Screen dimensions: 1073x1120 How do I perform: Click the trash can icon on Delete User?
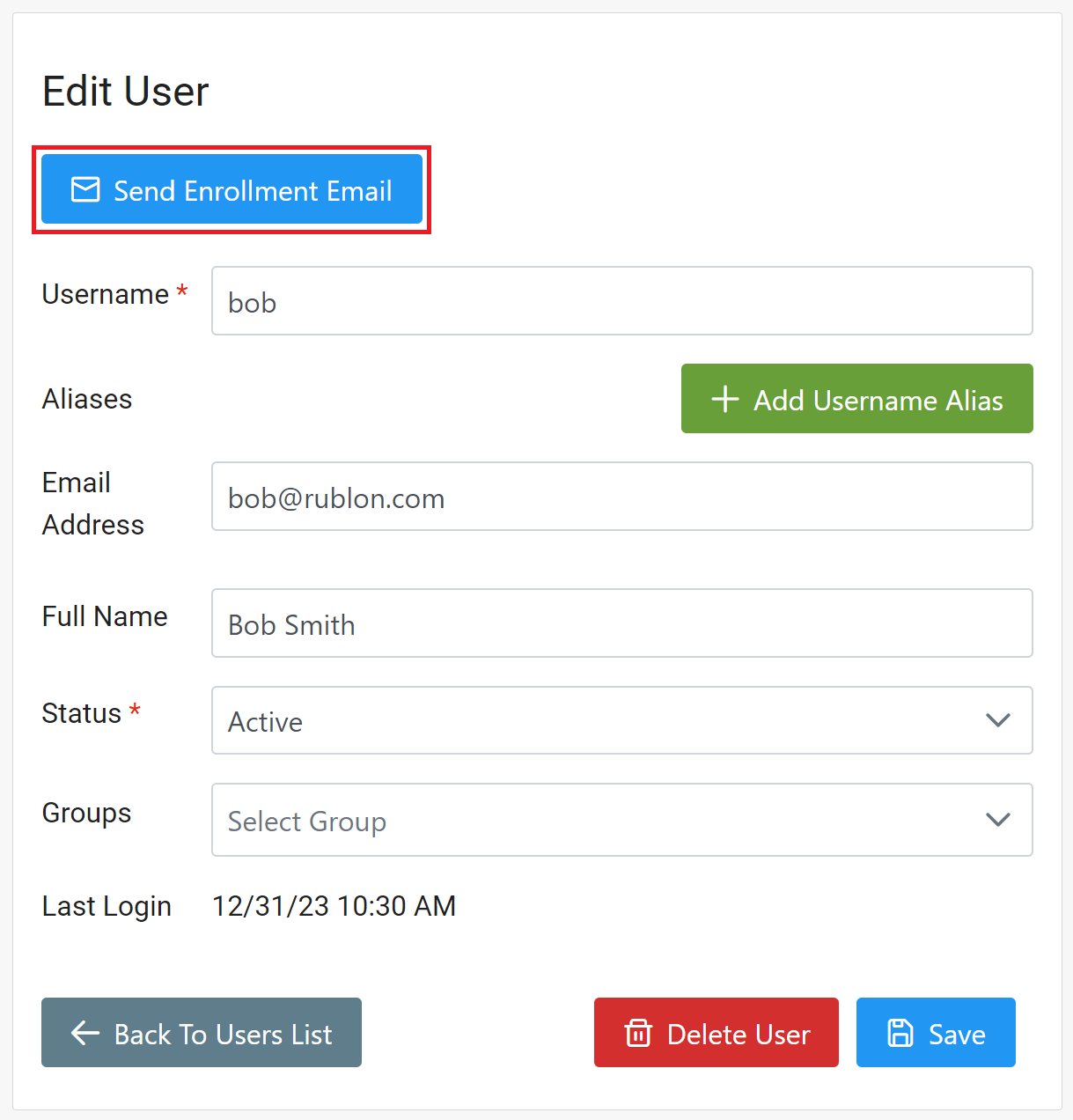pyautogui.click(x=638, y=1033)
